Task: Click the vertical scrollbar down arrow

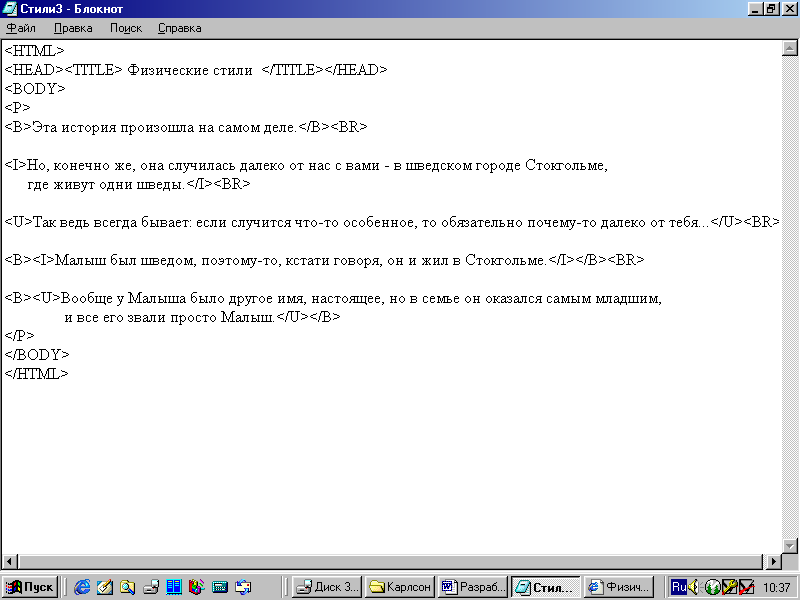Action: point(789,545)
